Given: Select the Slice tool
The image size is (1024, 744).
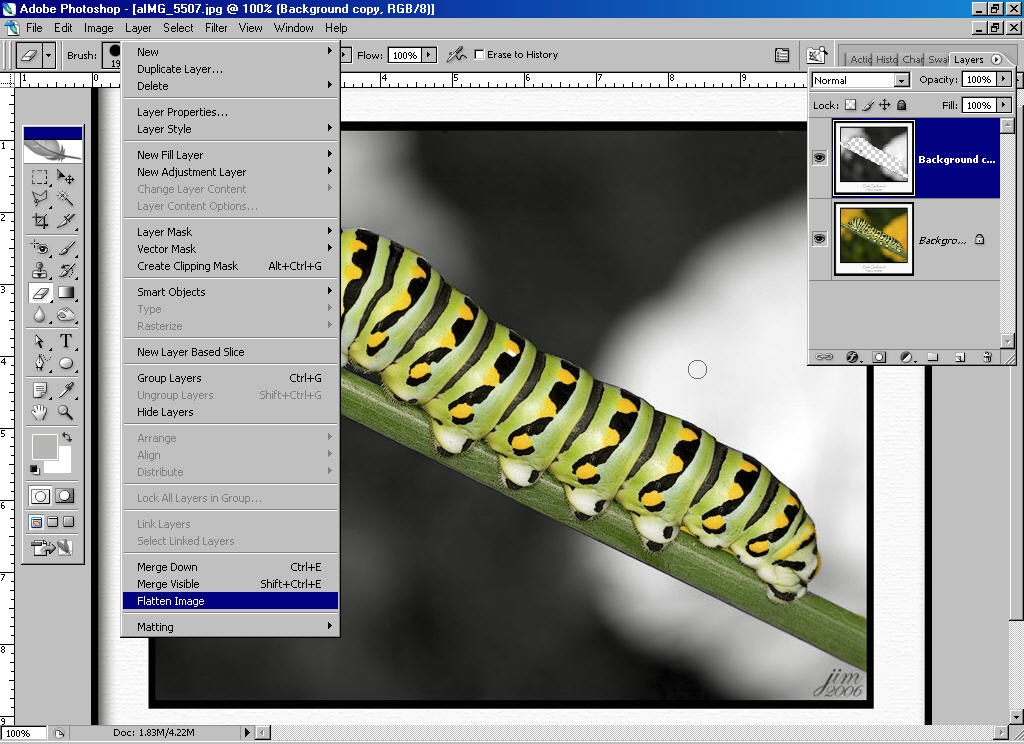Looking at the screenshot, I should click(65, 220).
